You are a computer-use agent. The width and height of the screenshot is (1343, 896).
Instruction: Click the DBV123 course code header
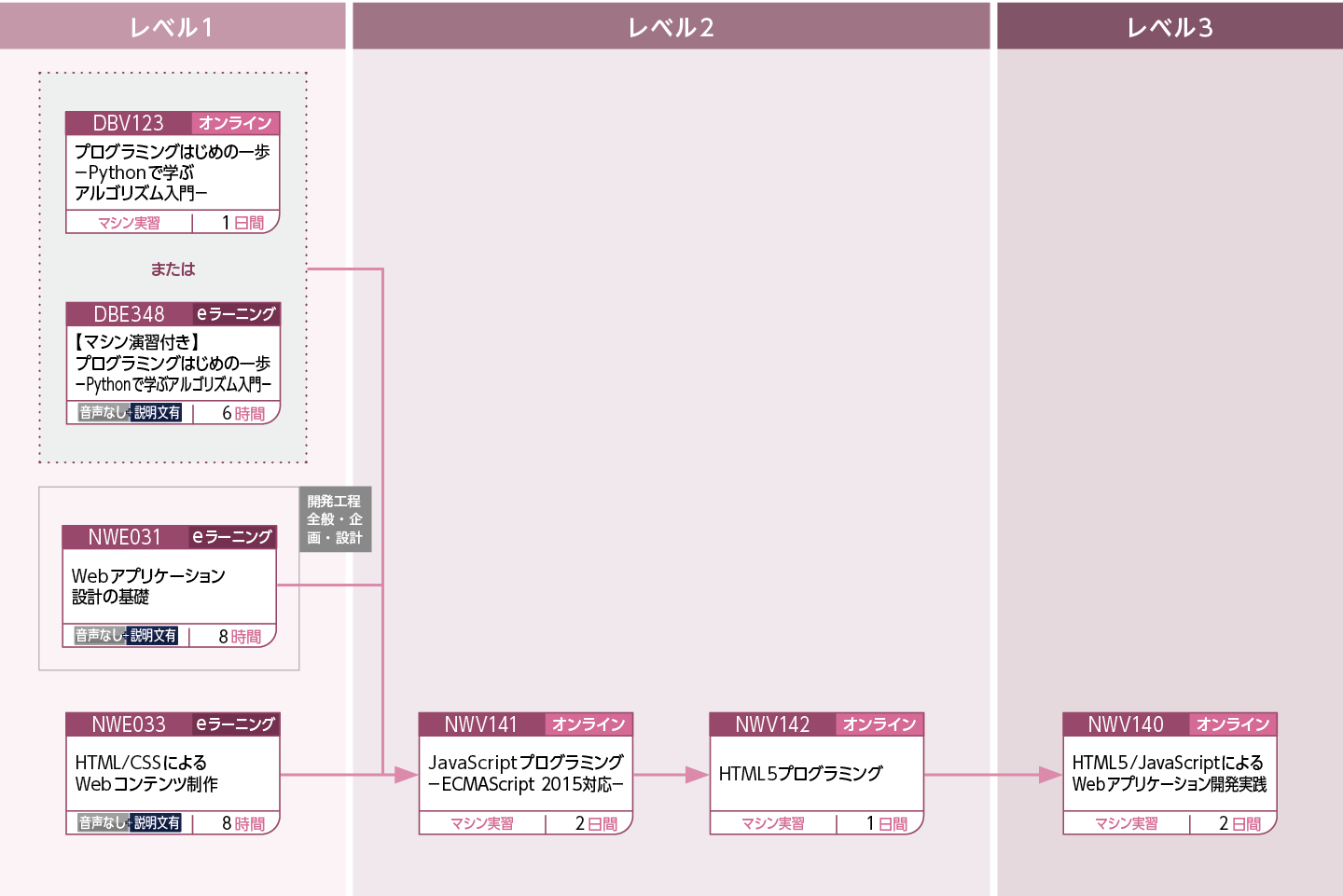(129, 123)
